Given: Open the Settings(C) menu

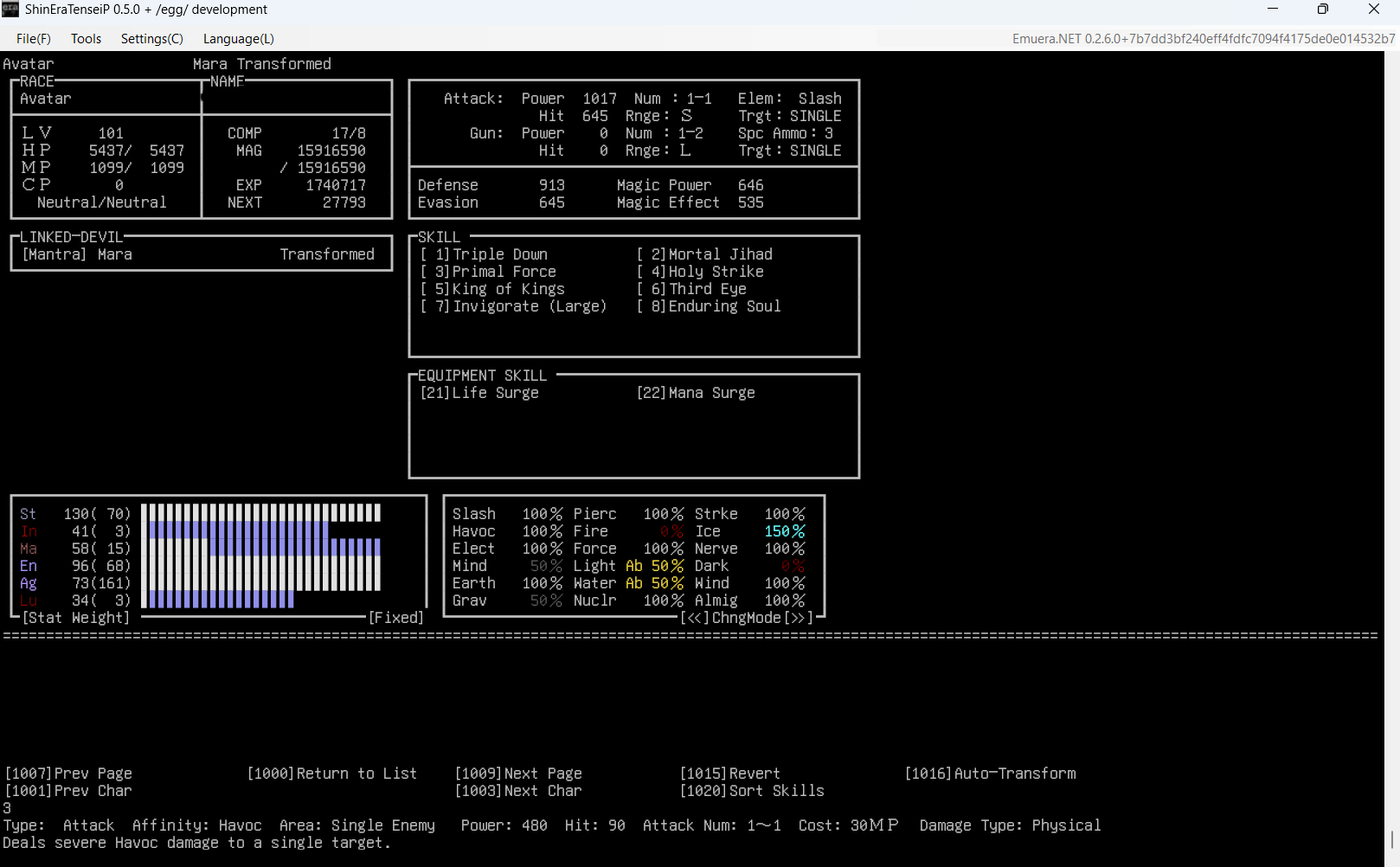Looking at the screenshot, I should [152, 38].
